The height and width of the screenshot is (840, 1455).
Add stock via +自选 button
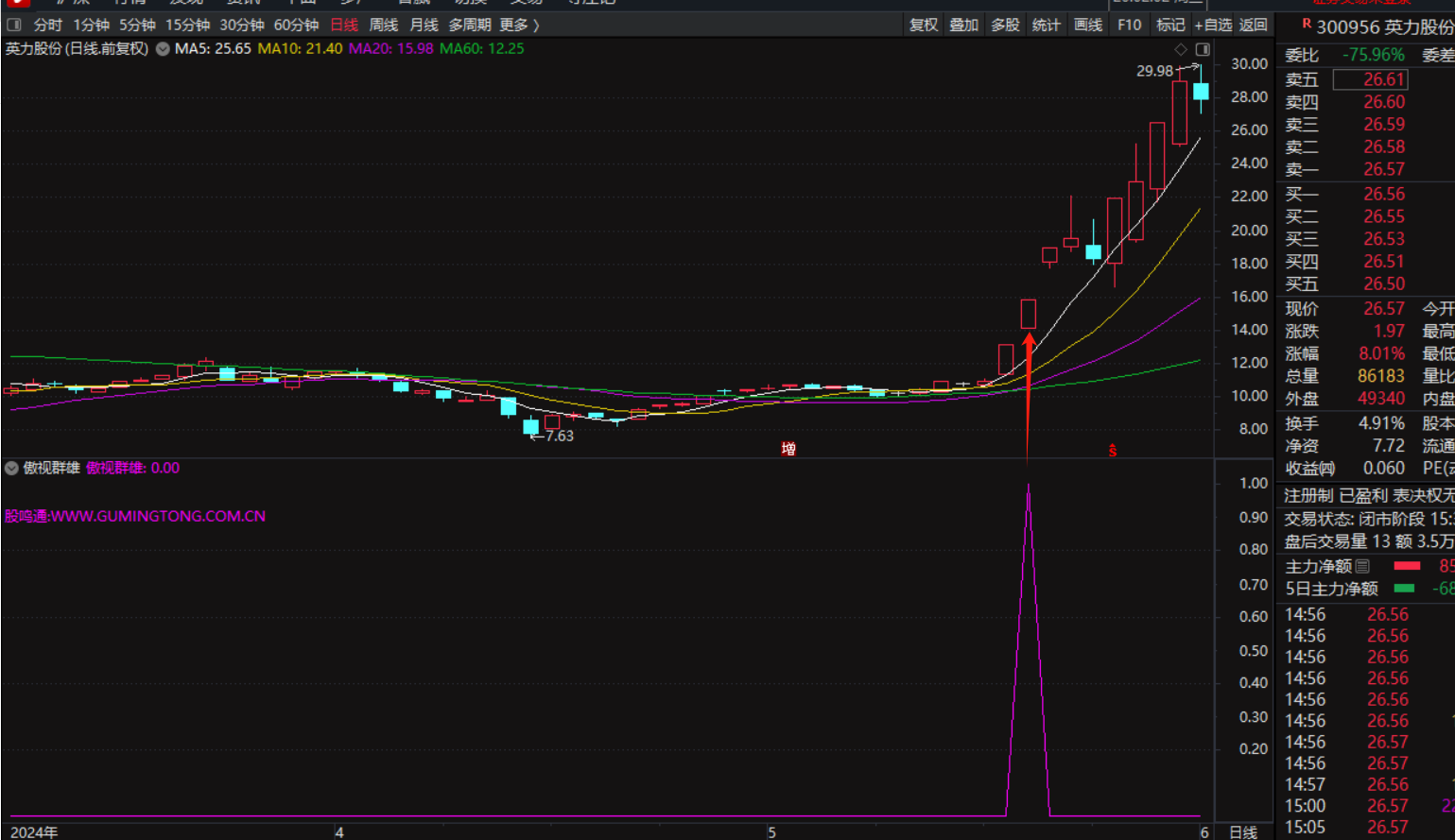(1213, 25)
